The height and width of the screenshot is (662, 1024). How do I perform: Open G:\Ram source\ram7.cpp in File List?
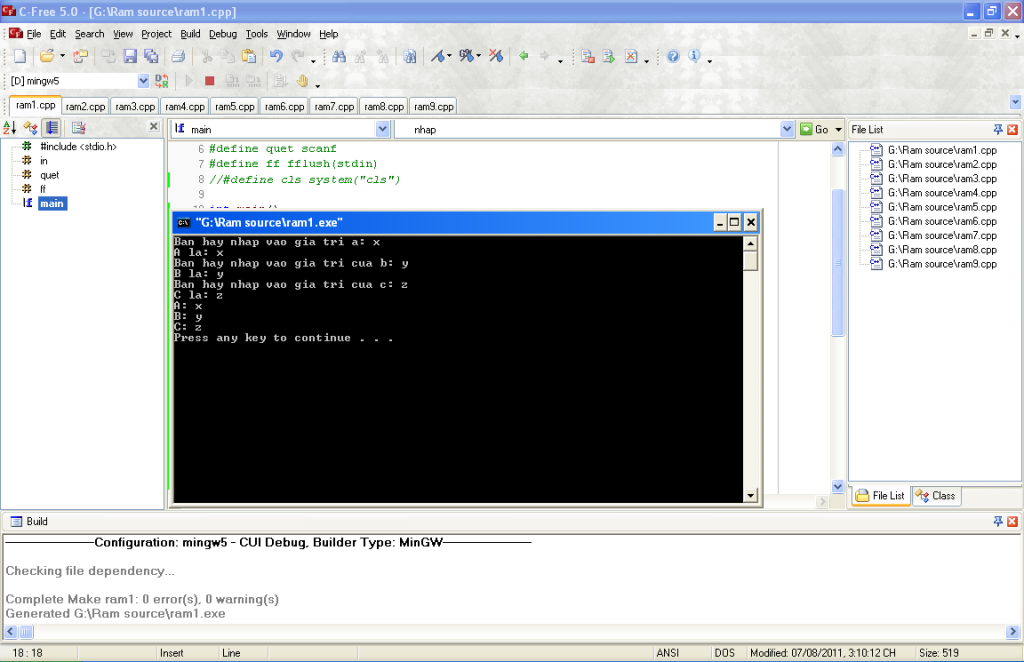tap(941, 236)
